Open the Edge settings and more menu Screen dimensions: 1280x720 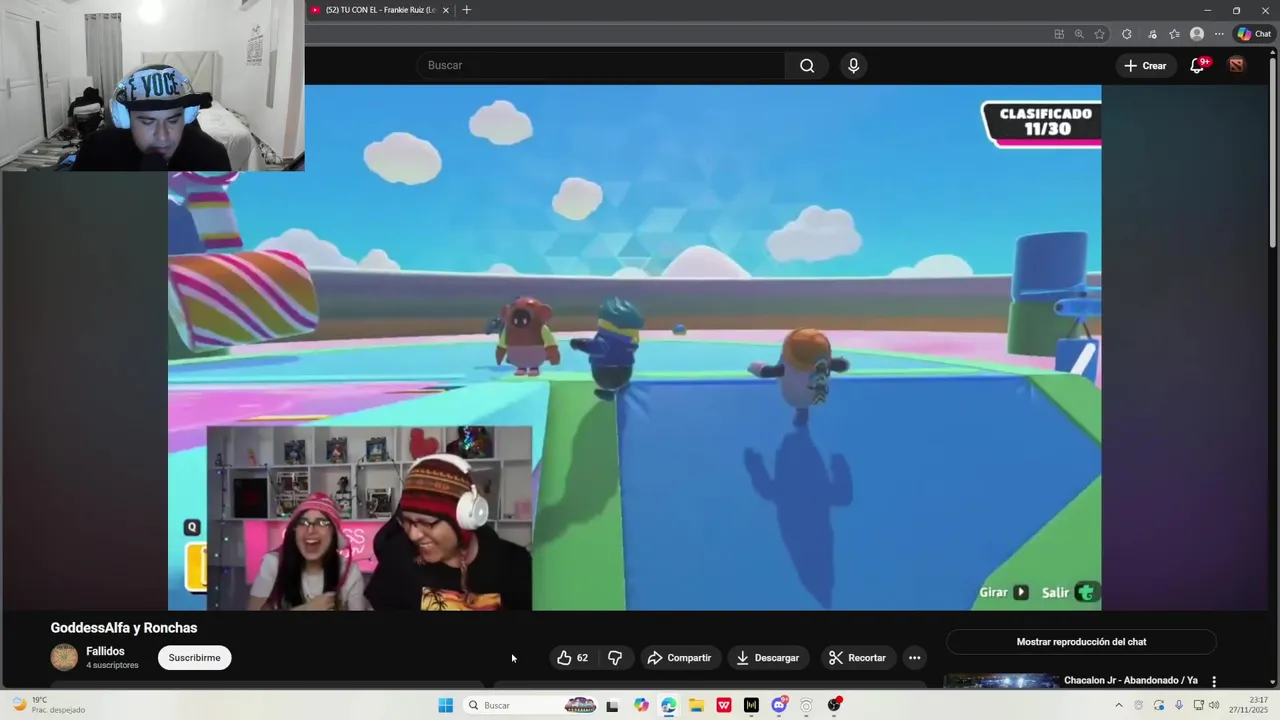[1219, 34]
